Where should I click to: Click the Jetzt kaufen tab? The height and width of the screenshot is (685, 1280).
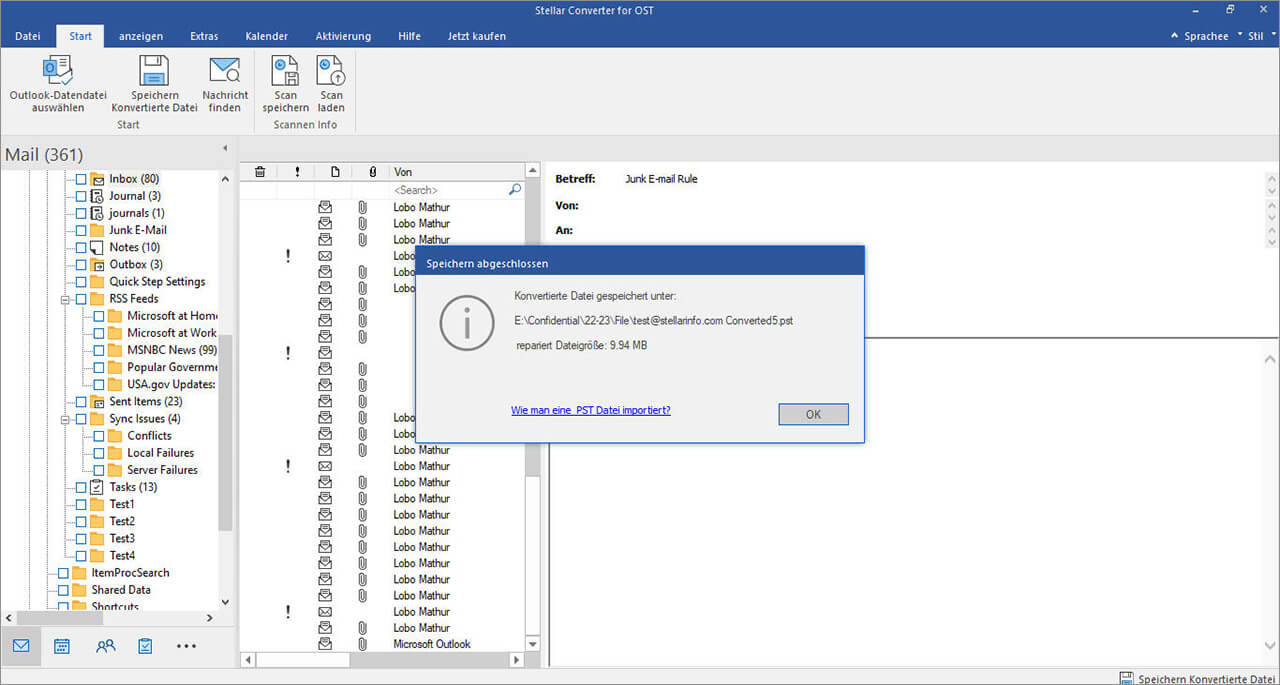tap(477, 36)
